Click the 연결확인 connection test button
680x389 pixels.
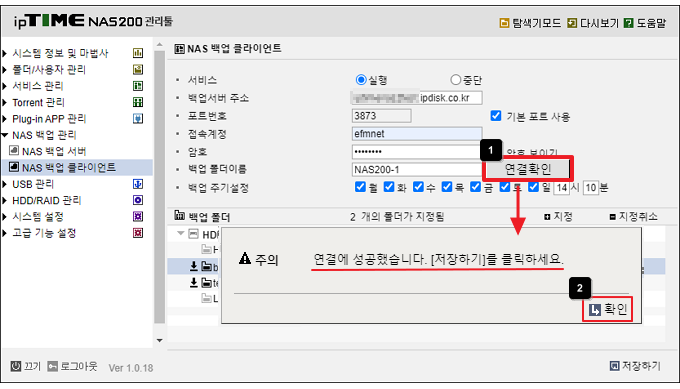tap(527, 169)
